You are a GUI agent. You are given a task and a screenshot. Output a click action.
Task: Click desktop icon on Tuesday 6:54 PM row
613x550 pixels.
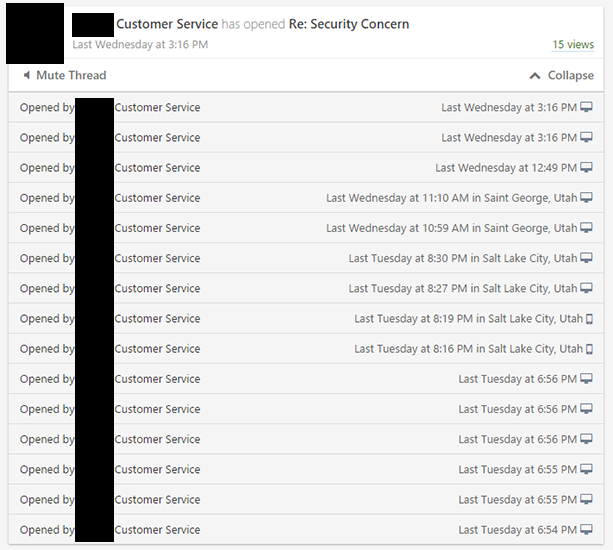[586, 530]
